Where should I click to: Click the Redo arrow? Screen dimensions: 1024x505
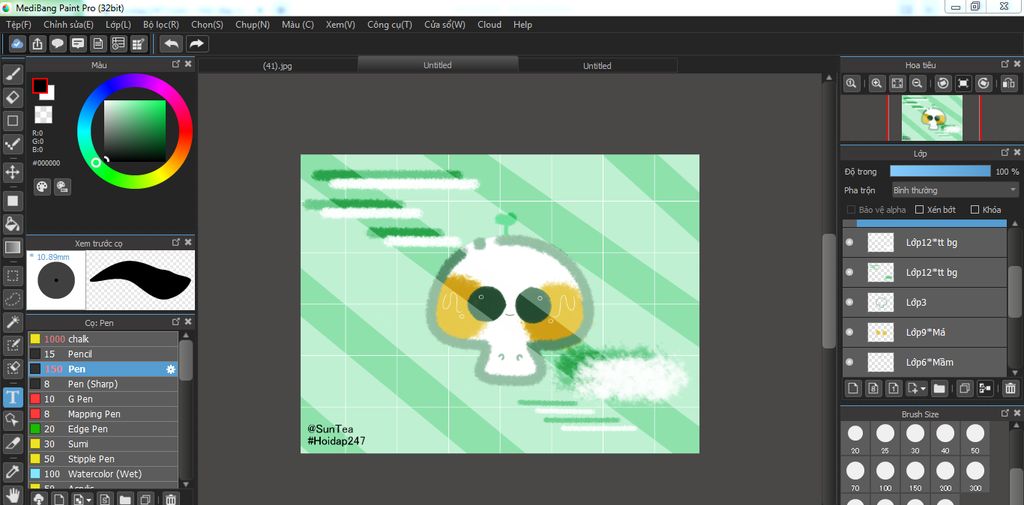(x=196, y=44)
